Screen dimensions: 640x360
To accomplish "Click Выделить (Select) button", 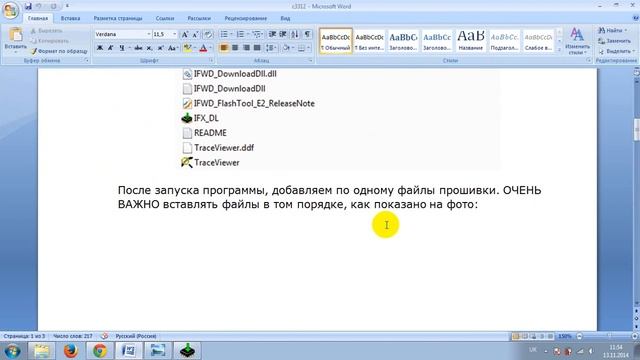I will [616, 51].
